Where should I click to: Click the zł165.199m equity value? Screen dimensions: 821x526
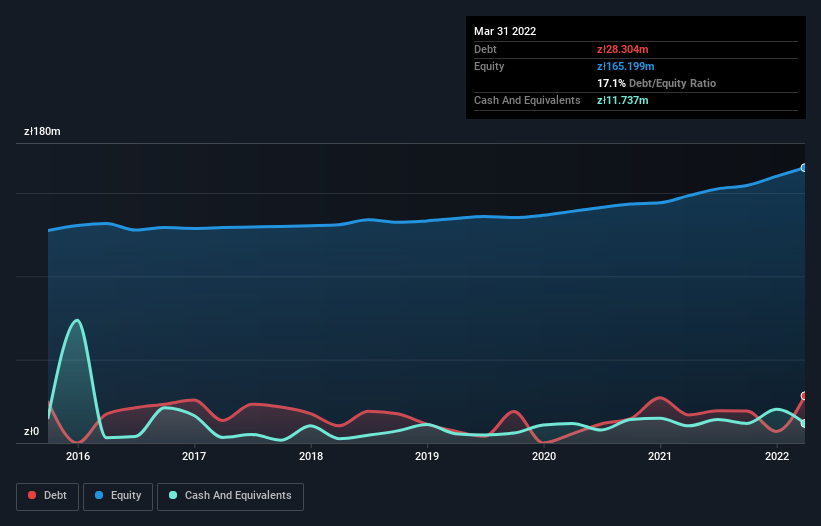[626, 66]
